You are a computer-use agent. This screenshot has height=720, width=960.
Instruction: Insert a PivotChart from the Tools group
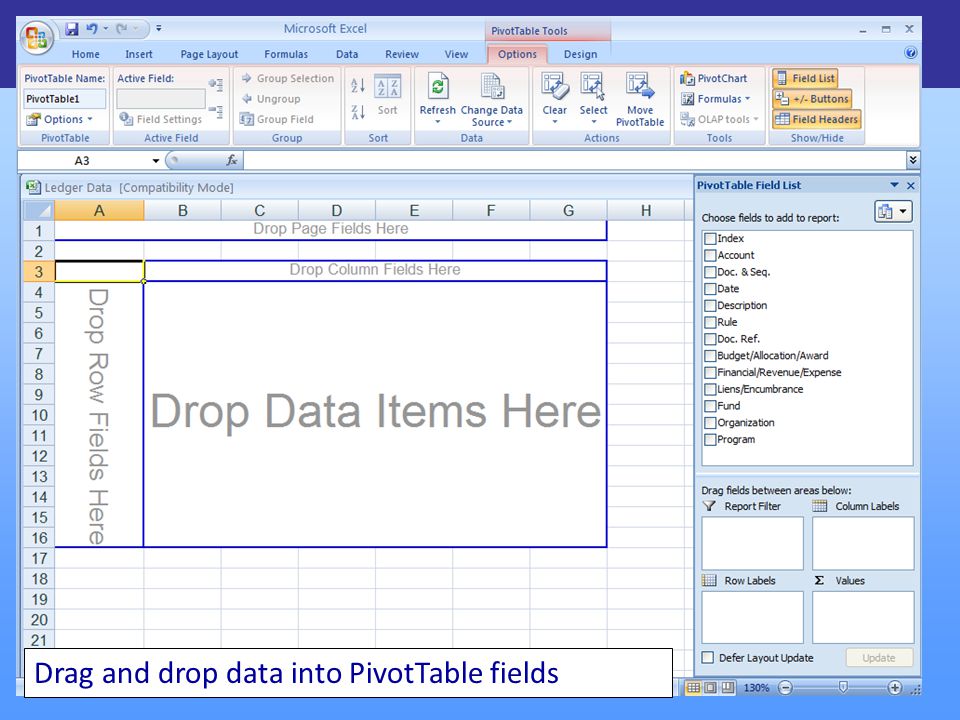tap(714, 78)
